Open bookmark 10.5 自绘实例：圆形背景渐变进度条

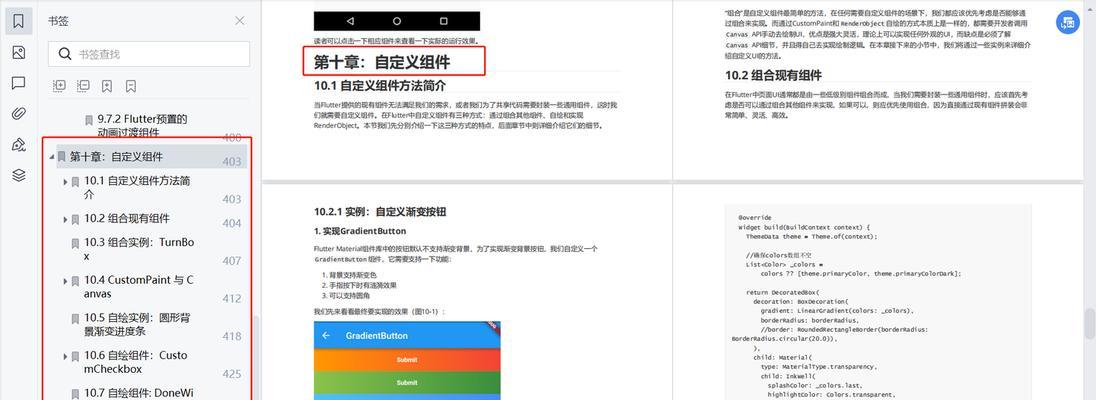(137, 324)
